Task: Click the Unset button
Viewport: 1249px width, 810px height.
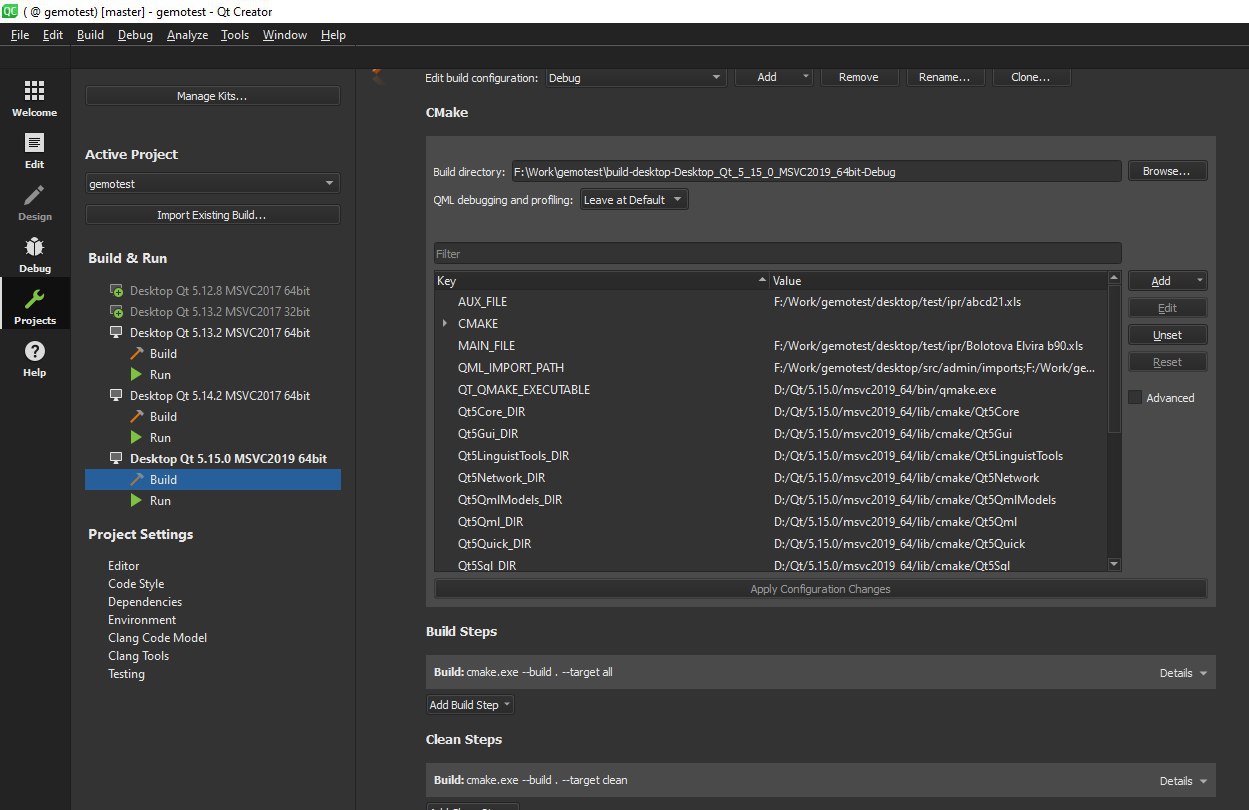Action: pyautogui.click(x=1167, y=335)
